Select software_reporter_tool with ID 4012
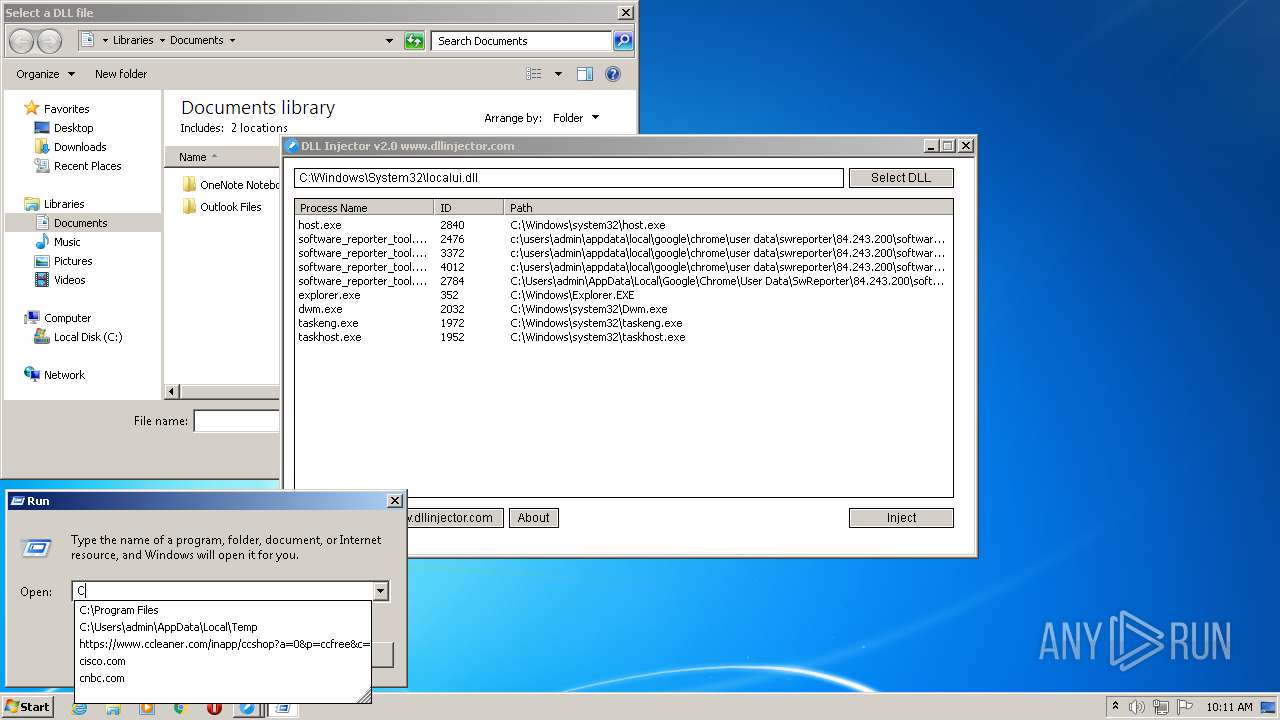Image resolution: width=1280 pixels, height=720 pixels. pyautogui.click(x=624, y=267)
